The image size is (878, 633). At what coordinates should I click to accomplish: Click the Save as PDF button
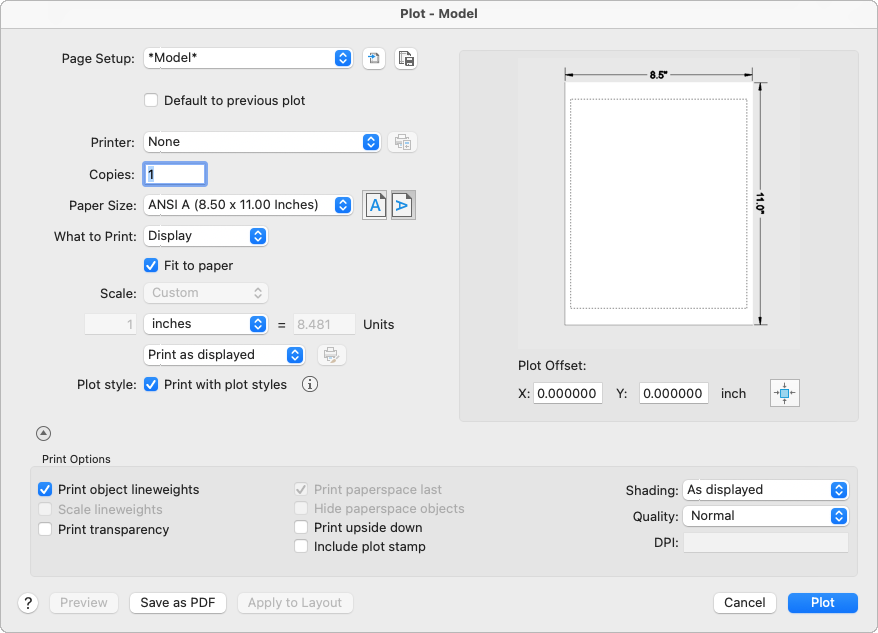click(178, 603)
